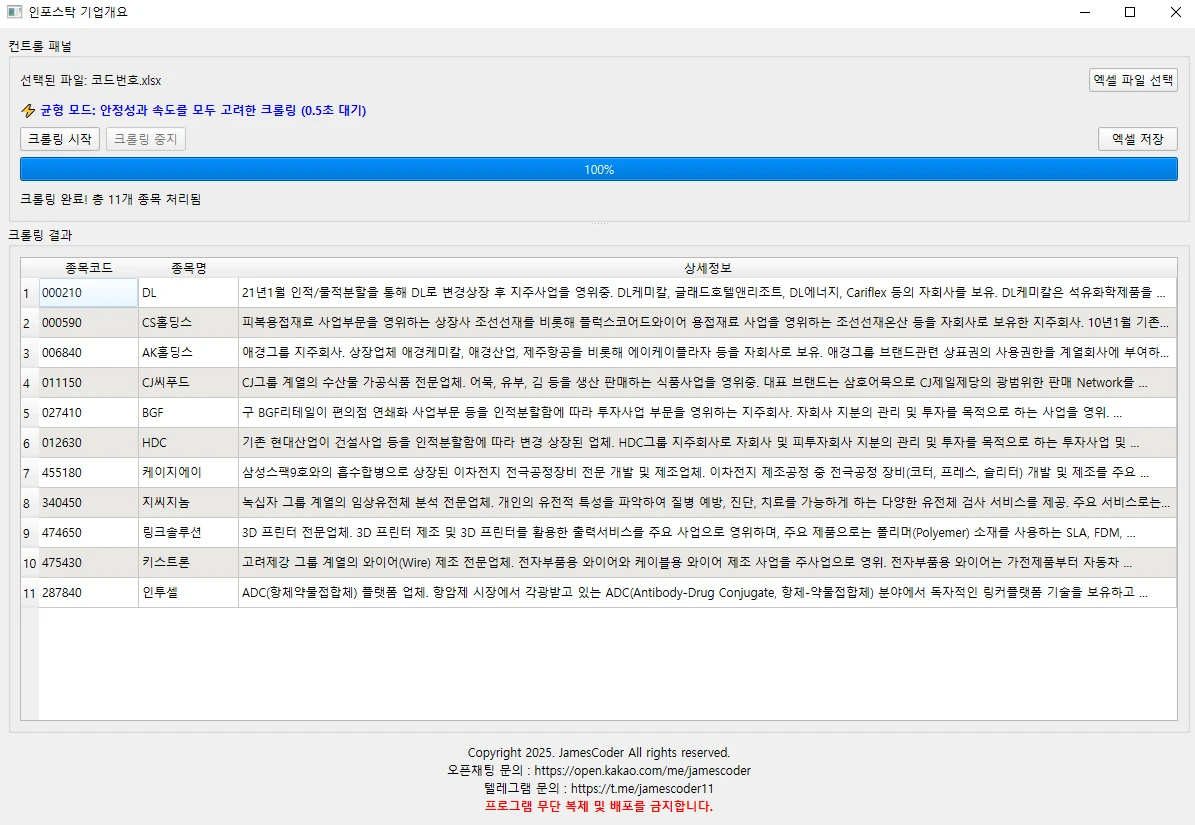1195x825 pixels.
Task: Maximize the 인포스탁 기업개요 window
Action: (x=1130, y=12)
